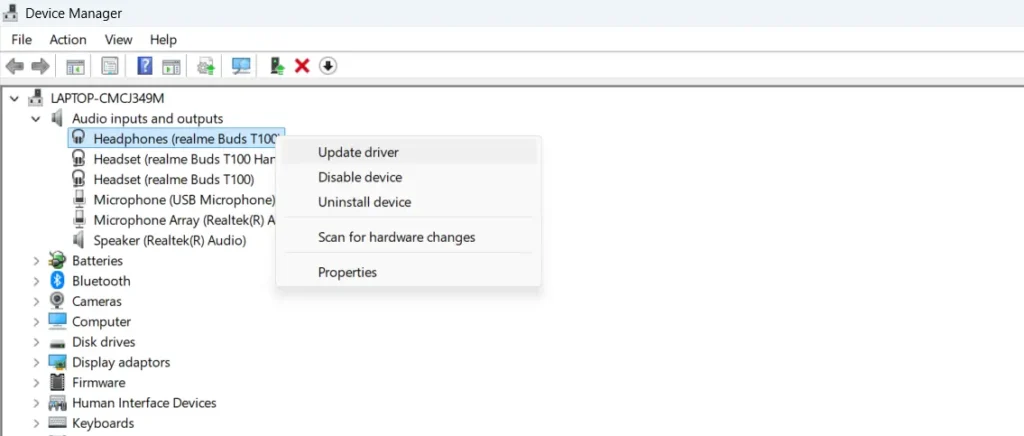The height and width of the screenshot is (436, 1024).
Task: Open the Properties toolbar icon
Action: (110, 66)
